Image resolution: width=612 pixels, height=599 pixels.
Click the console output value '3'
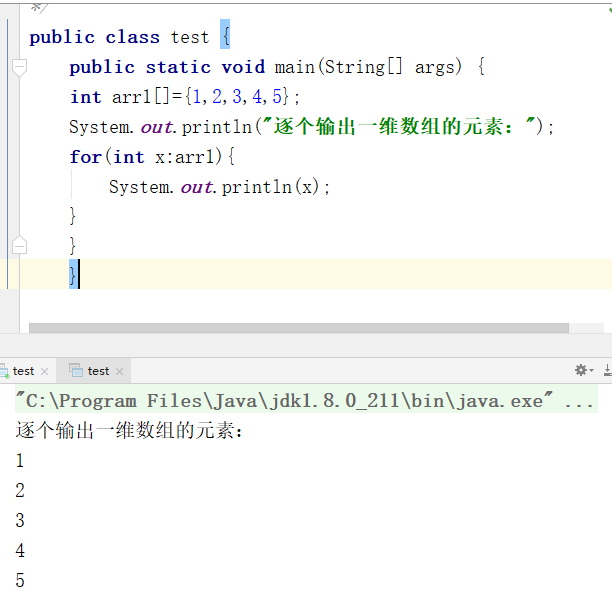[x=20, y=521]
